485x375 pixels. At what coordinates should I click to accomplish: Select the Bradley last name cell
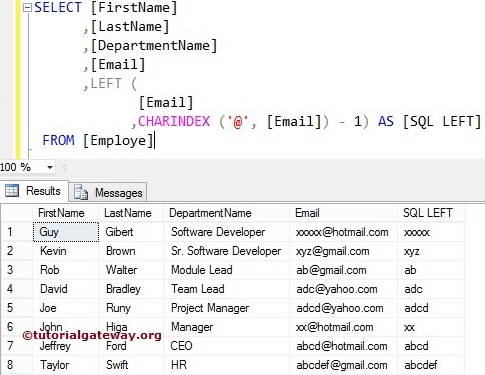[131, 289]
